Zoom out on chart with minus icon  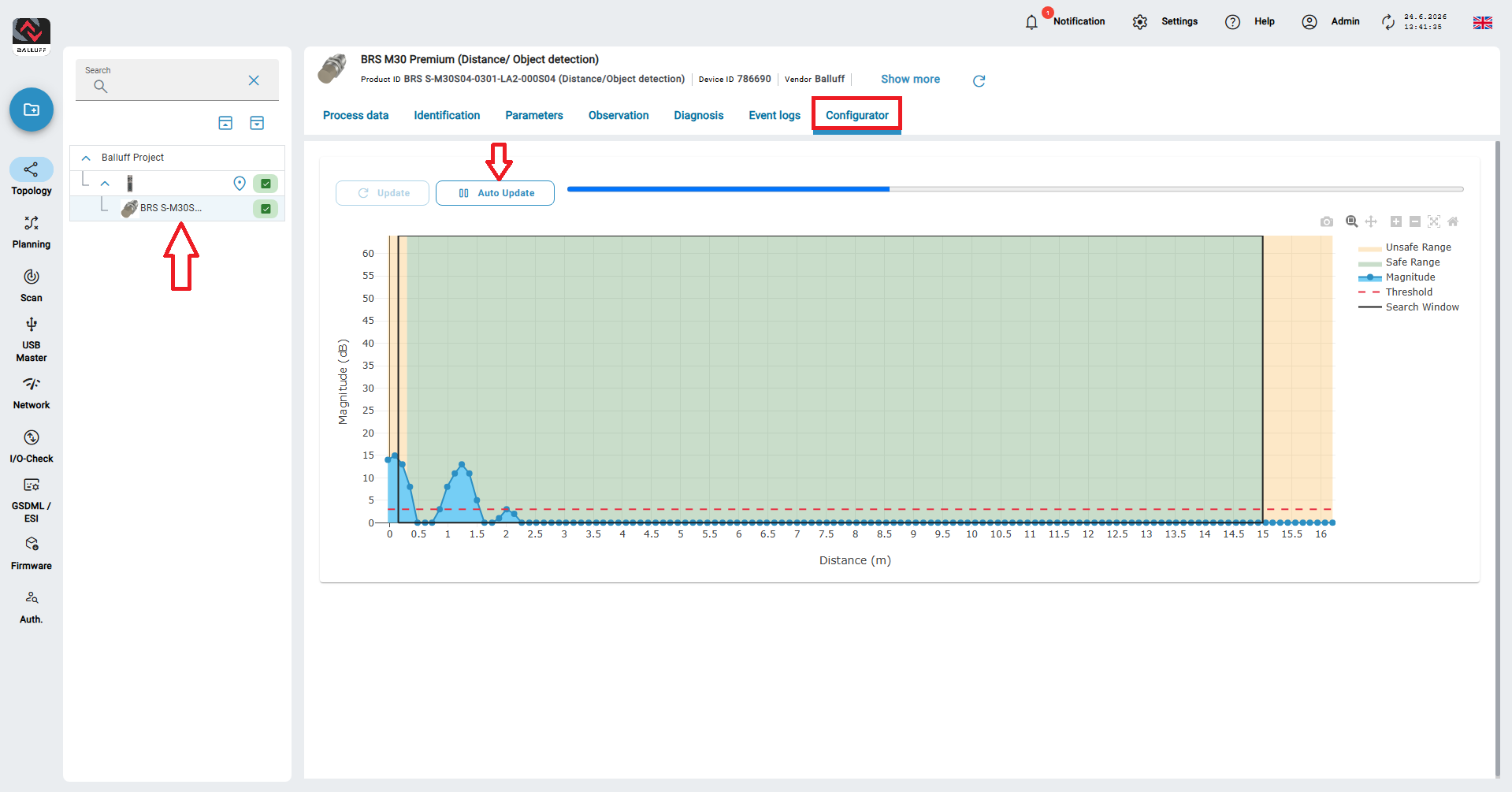pos(1415,221)
